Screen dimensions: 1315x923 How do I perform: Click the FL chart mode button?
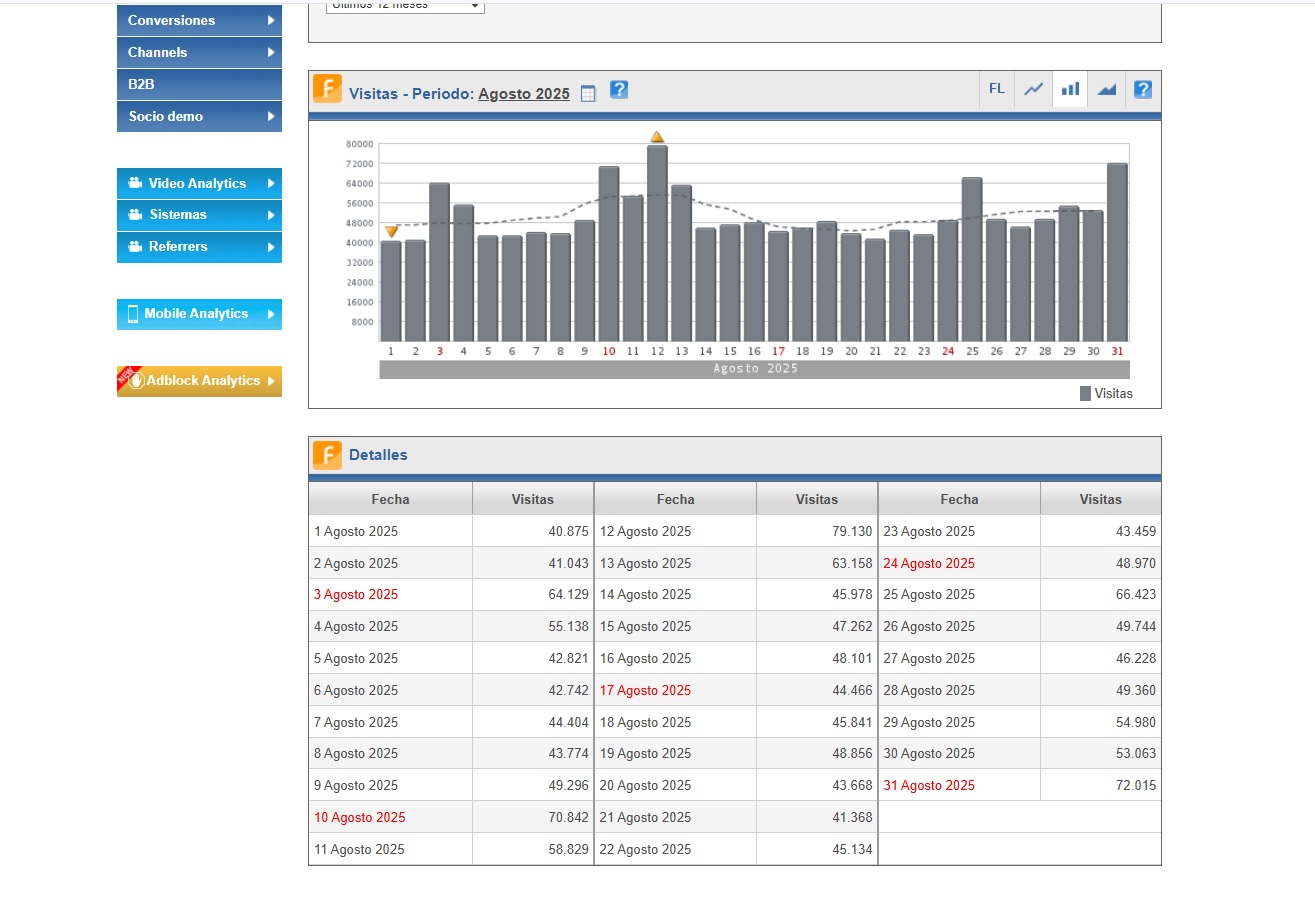click(996, 89)
